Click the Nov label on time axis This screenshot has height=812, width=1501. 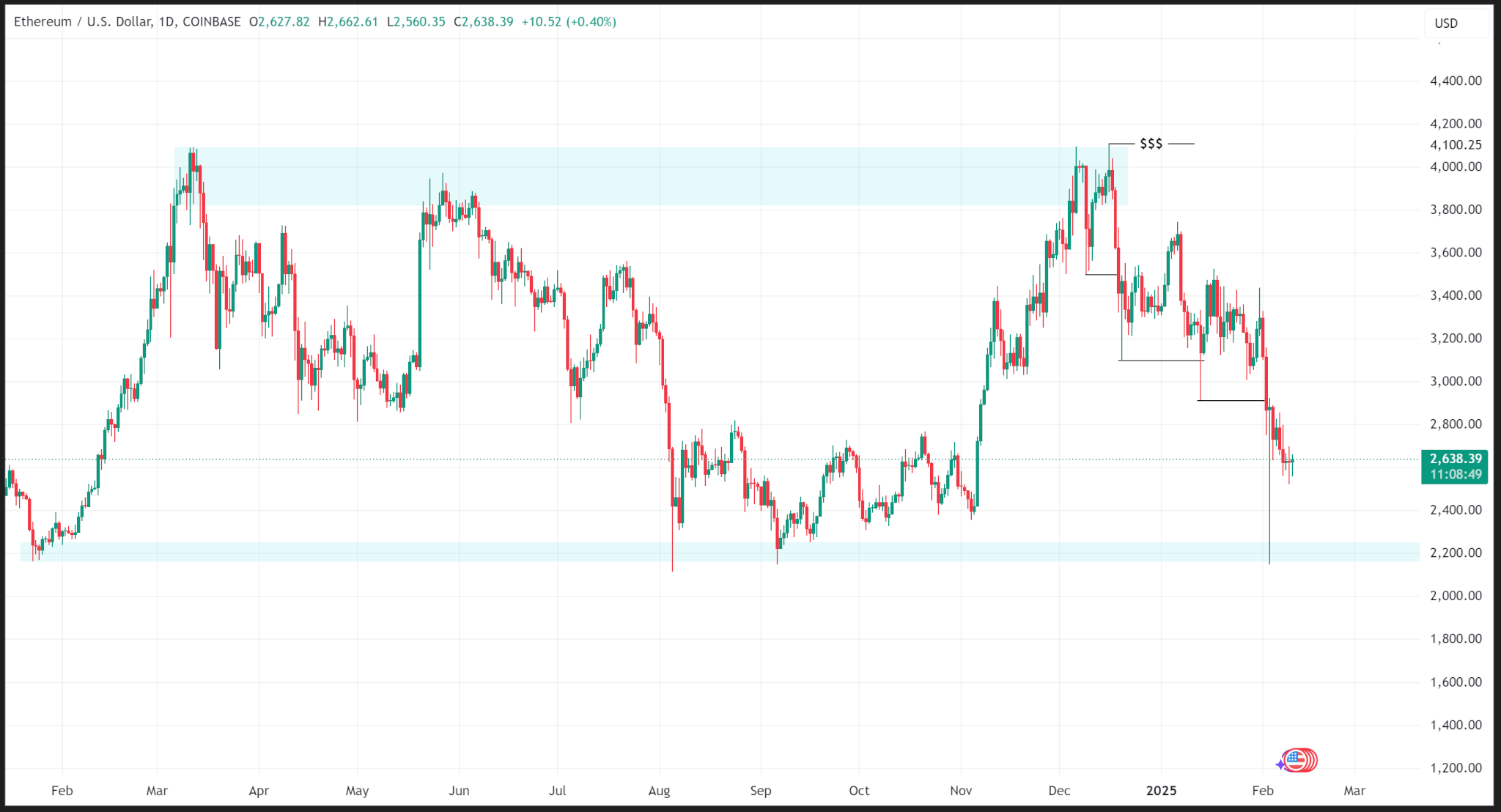[961, 791]
